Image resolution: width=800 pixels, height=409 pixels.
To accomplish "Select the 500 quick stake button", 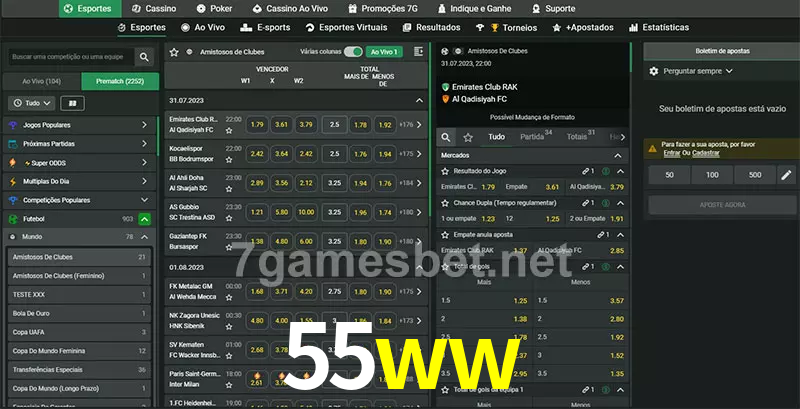I will tap(755, 175).
